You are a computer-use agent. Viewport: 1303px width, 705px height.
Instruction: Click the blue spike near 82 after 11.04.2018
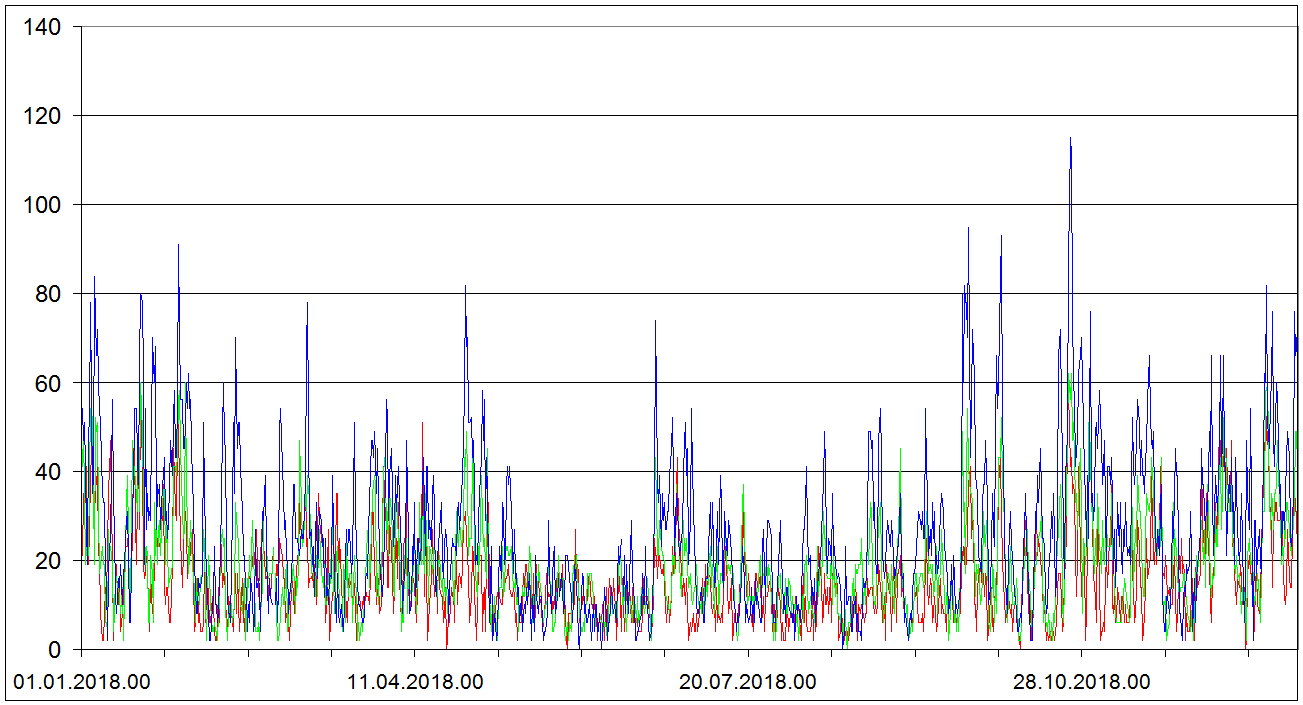(x=465, y=287)
